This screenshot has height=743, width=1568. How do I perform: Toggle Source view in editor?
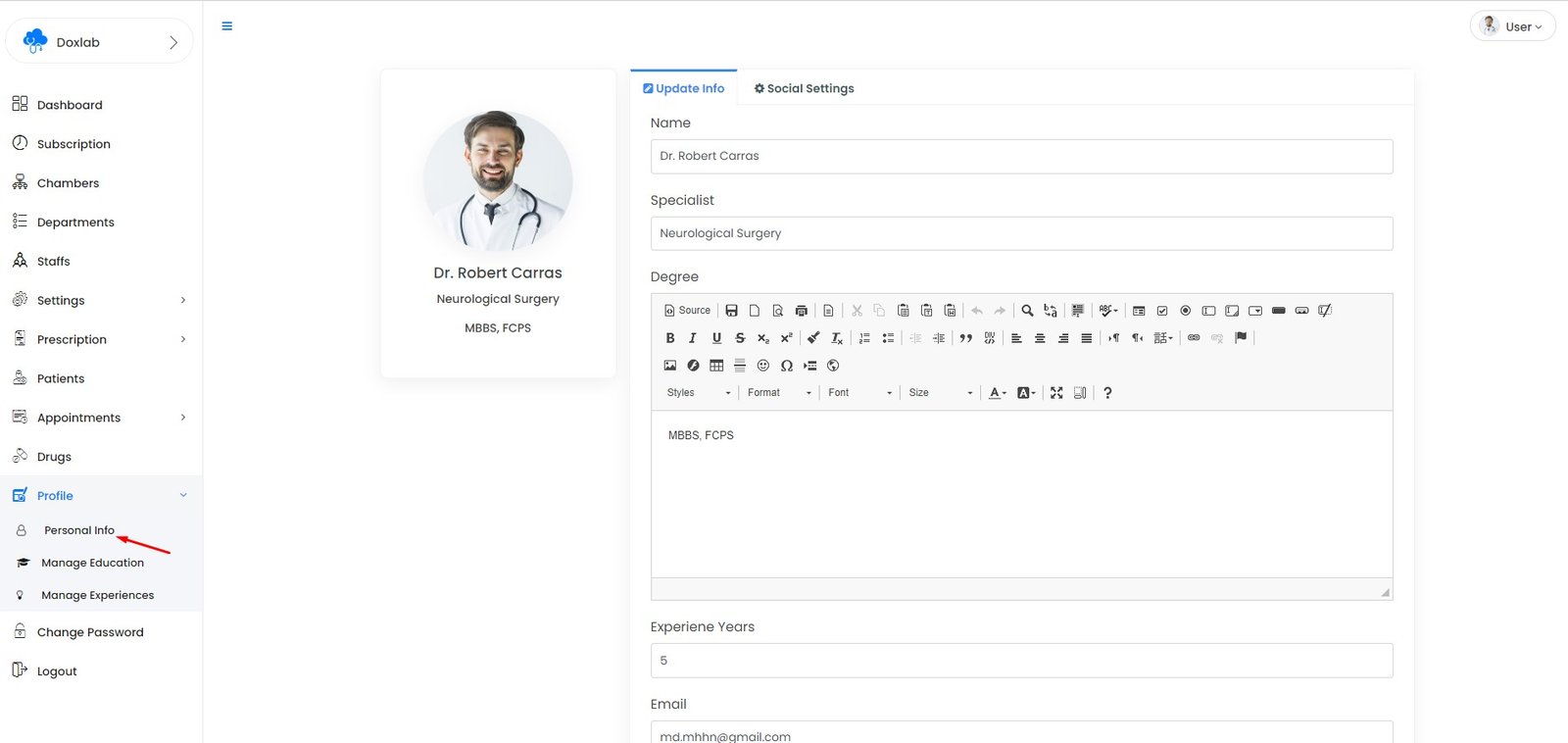(688, 311)
